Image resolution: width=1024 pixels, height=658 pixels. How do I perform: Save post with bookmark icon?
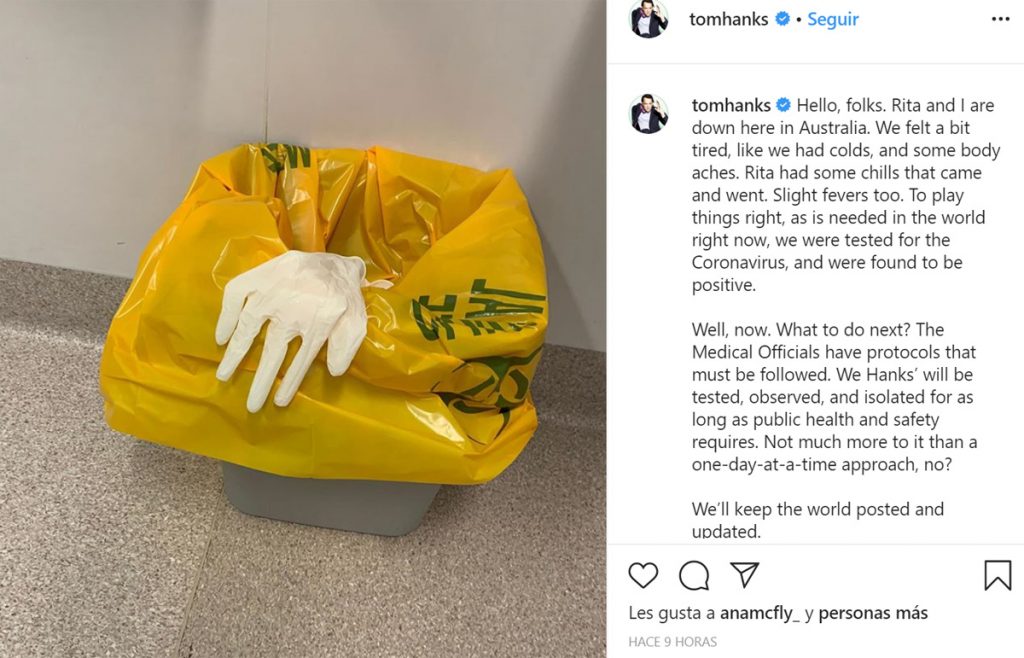997,575
